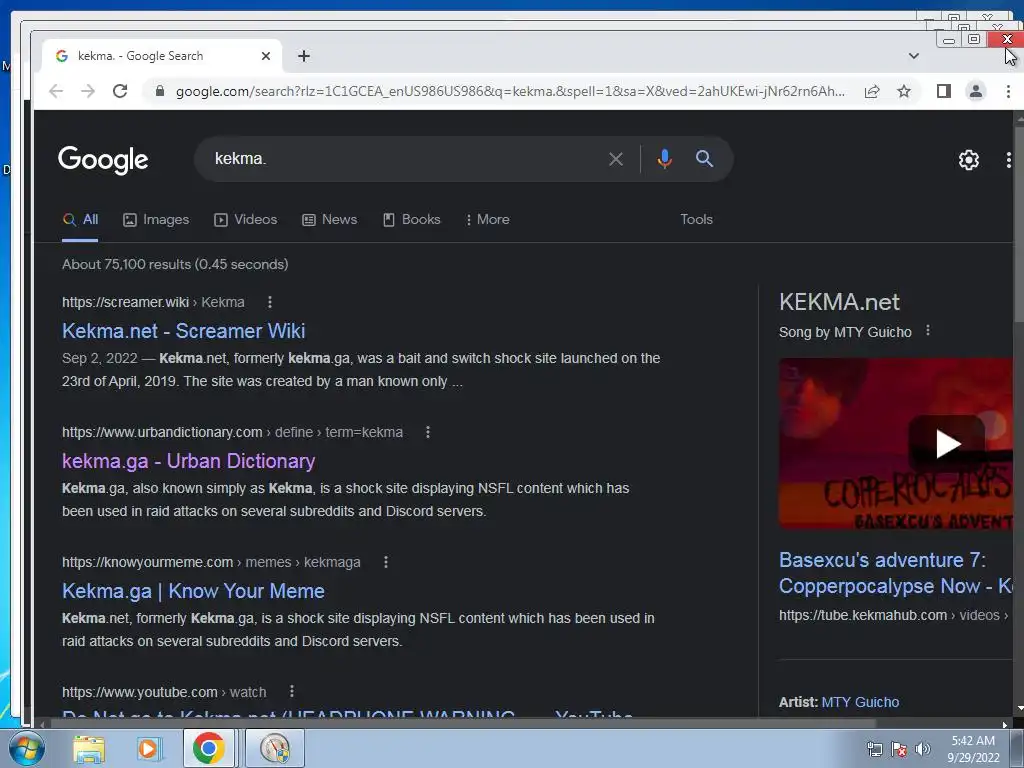Switch to the News tab
The image size is (1024, 768).
pos(330,220)
